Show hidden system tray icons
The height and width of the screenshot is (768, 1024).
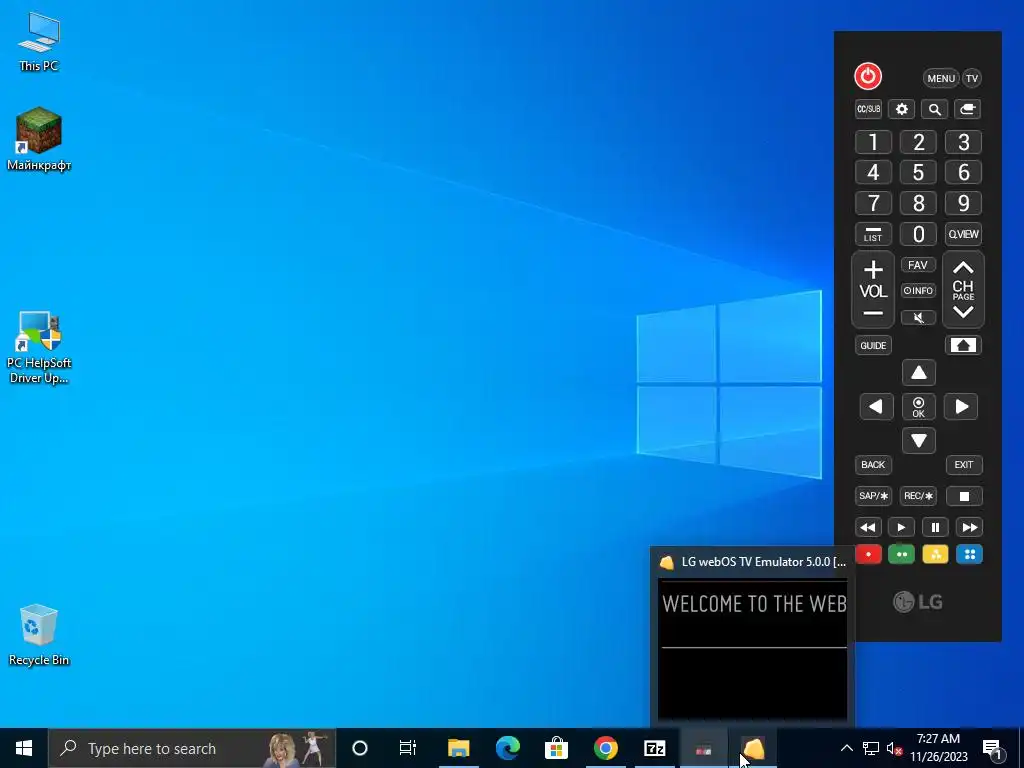click(x=846, y=748)
